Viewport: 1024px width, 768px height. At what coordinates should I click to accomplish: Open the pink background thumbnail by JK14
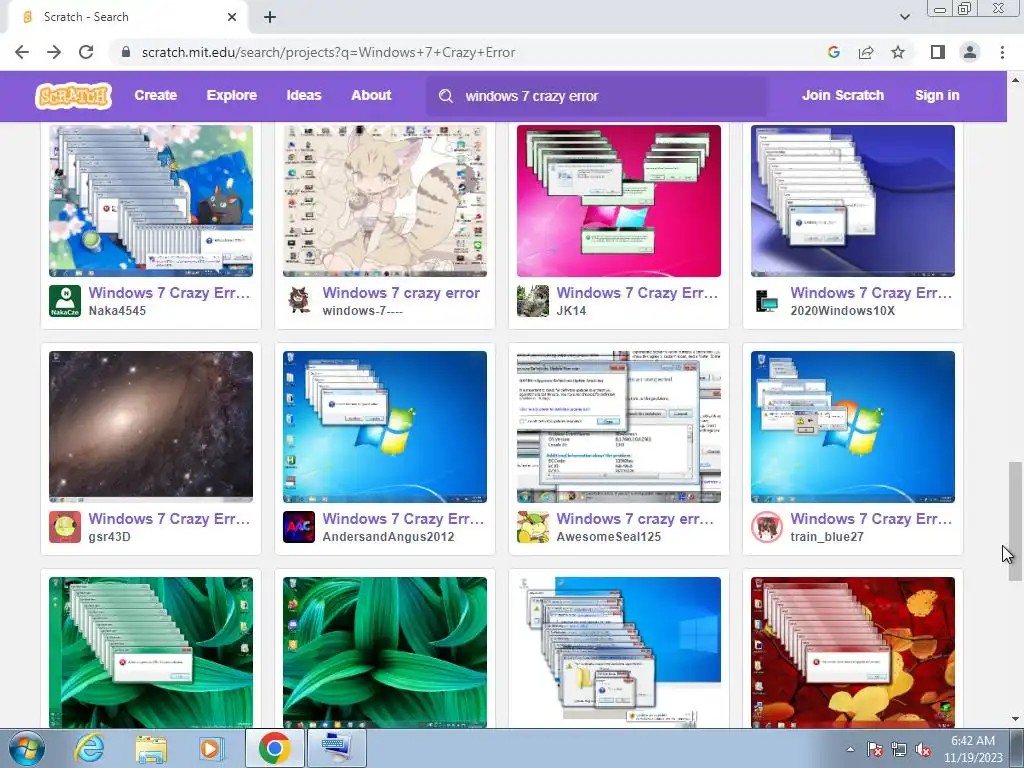[618, 200]
